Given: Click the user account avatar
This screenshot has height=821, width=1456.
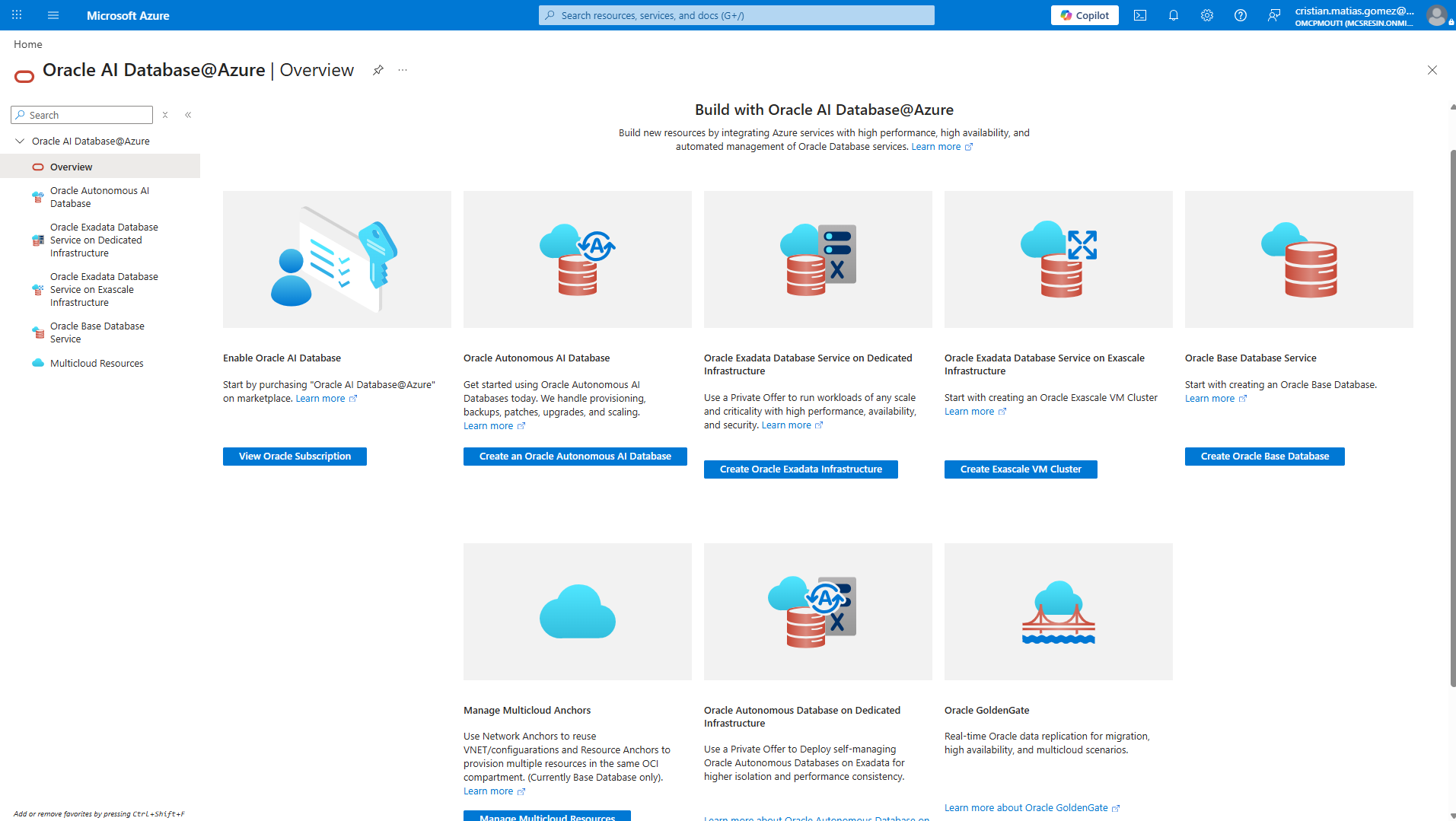Looking at the screenshot, I should pyautogui.click(x=1437, y=15).
